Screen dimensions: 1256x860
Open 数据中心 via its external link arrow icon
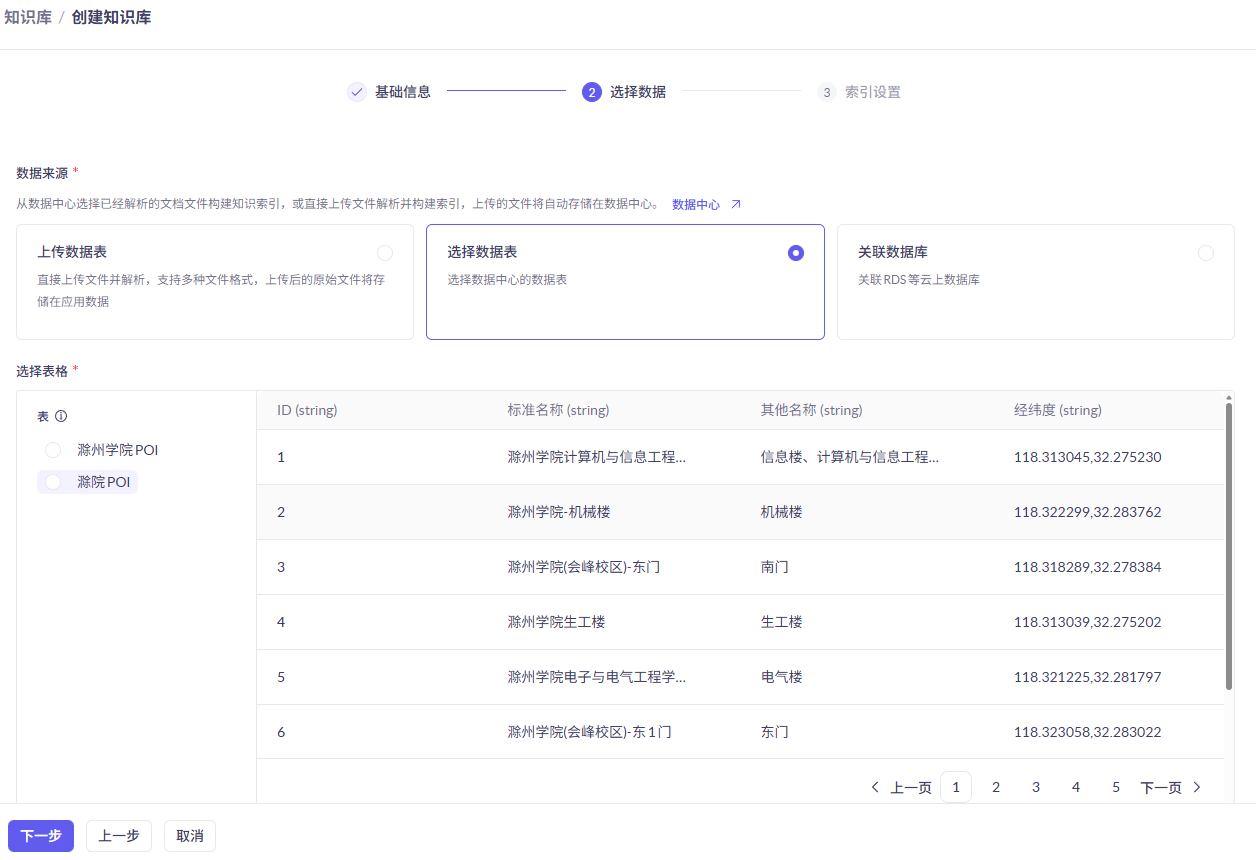[736, 203]
